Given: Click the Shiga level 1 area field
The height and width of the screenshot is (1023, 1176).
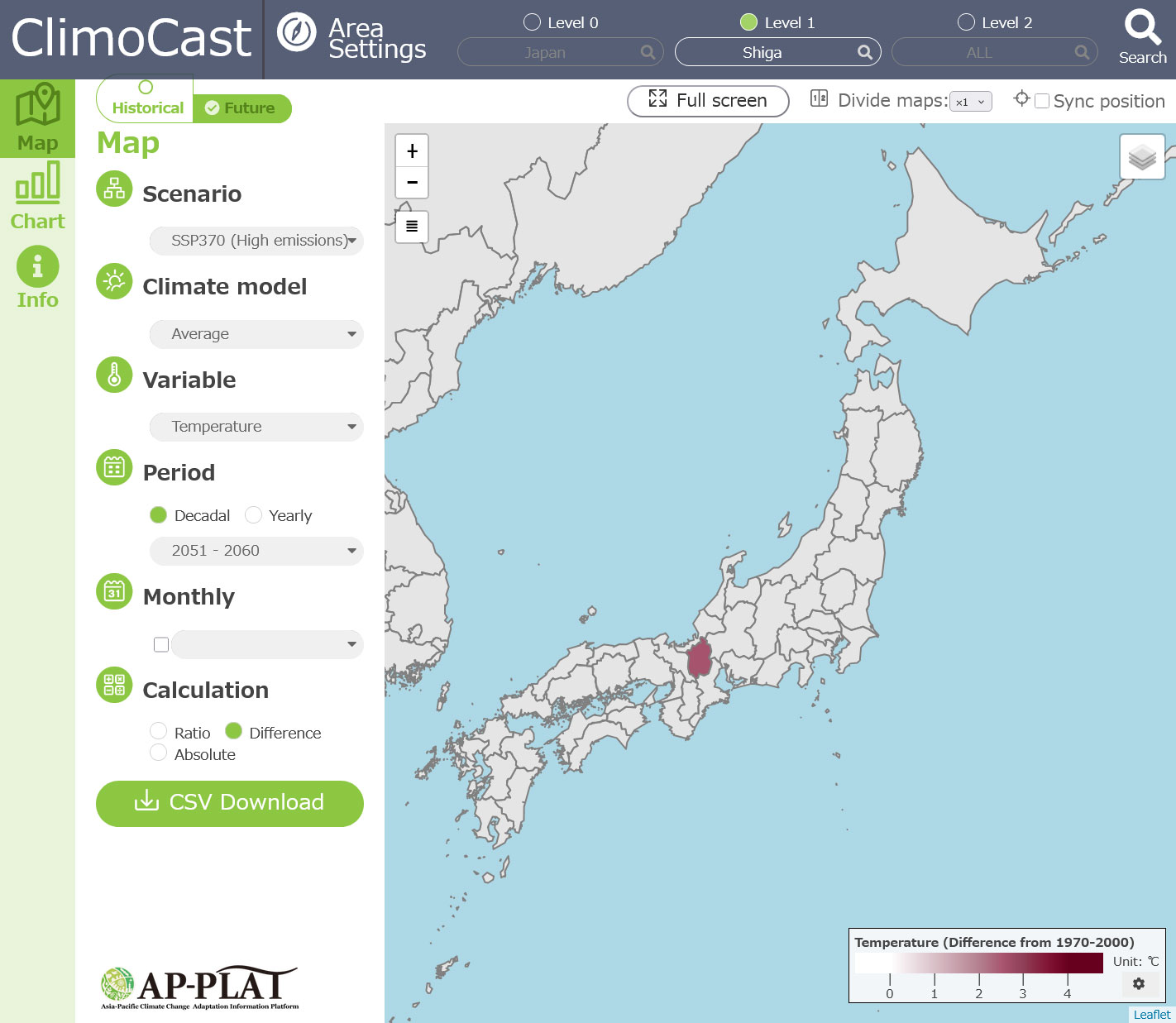Looking at the screenshot, I should (778, 52).
